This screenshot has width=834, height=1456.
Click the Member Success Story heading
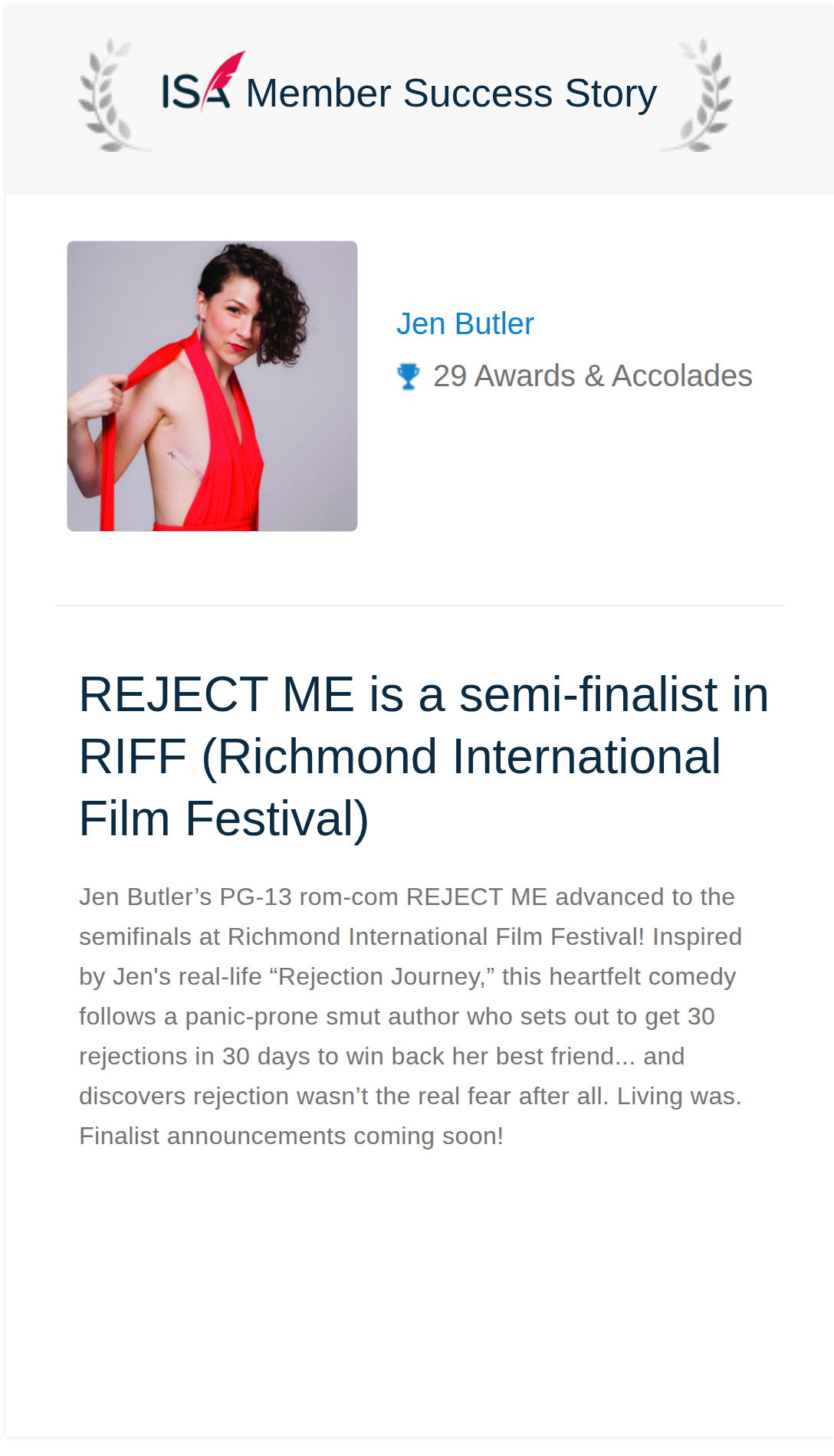(x=451, y=93)
